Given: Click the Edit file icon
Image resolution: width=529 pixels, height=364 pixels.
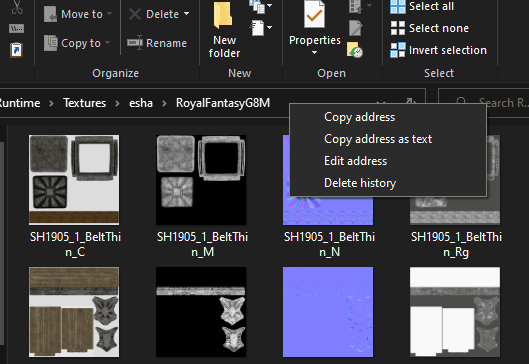Looking at the screenshot, I should [355, 28].
